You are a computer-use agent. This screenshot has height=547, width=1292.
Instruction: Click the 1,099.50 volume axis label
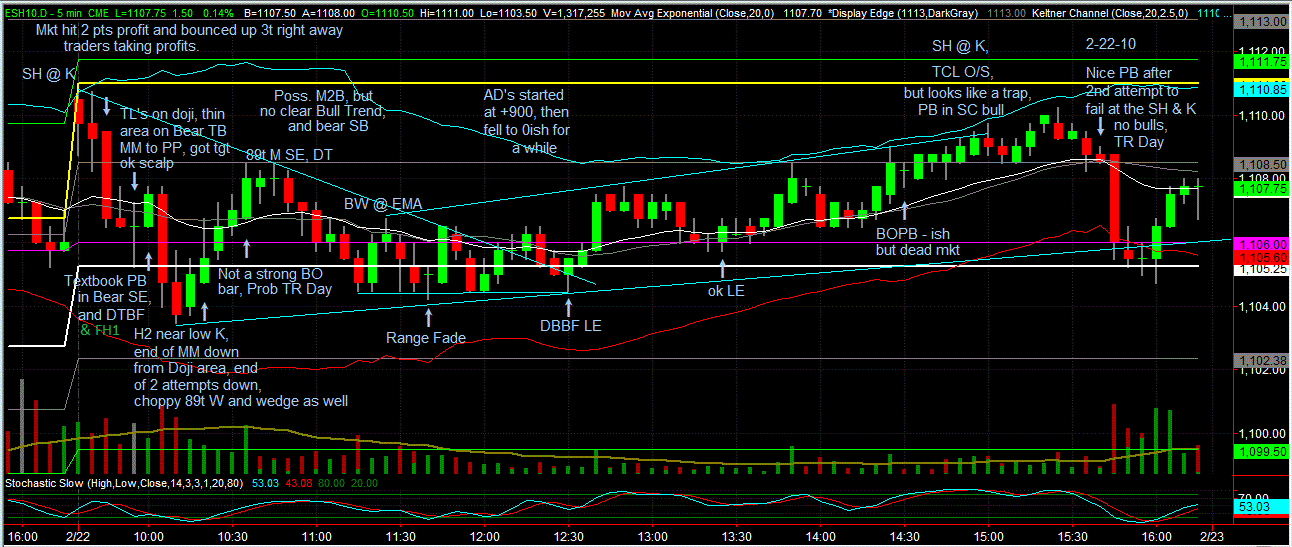coord(1259,452)
